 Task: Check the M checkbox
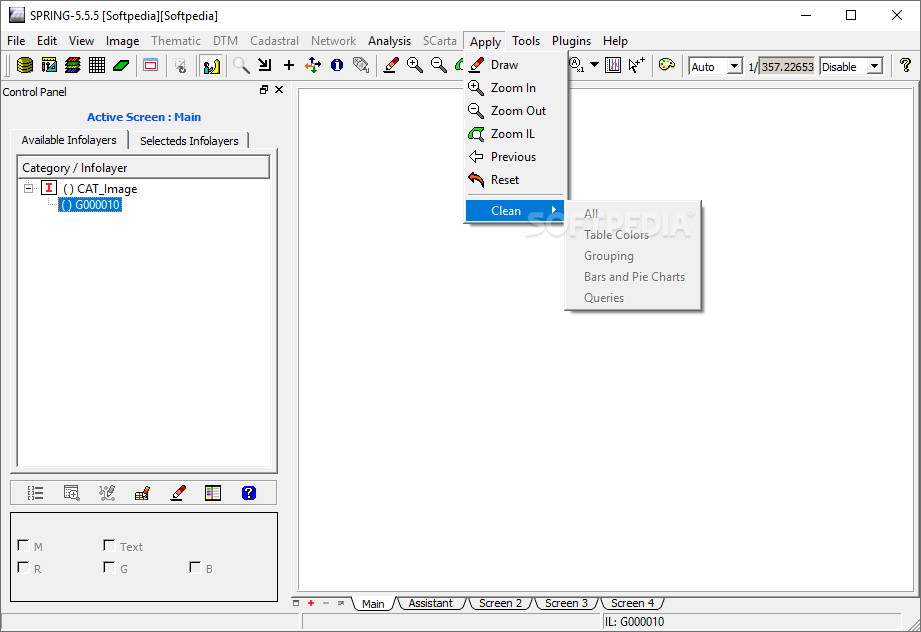(x=23, y=546)
